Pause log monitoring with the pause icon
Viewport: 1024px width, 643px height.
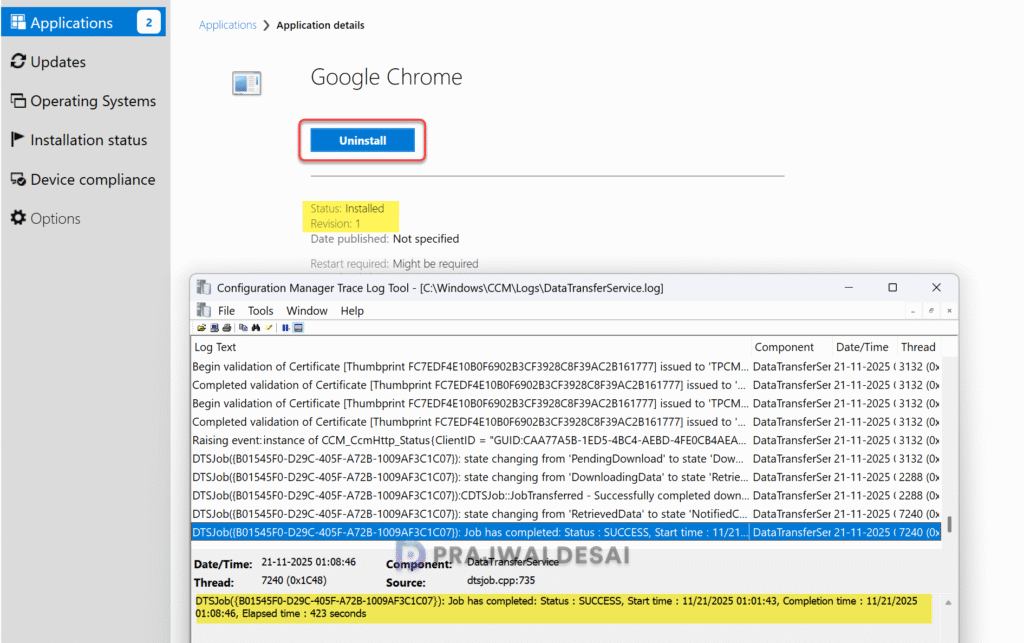[x=285, y=328]
